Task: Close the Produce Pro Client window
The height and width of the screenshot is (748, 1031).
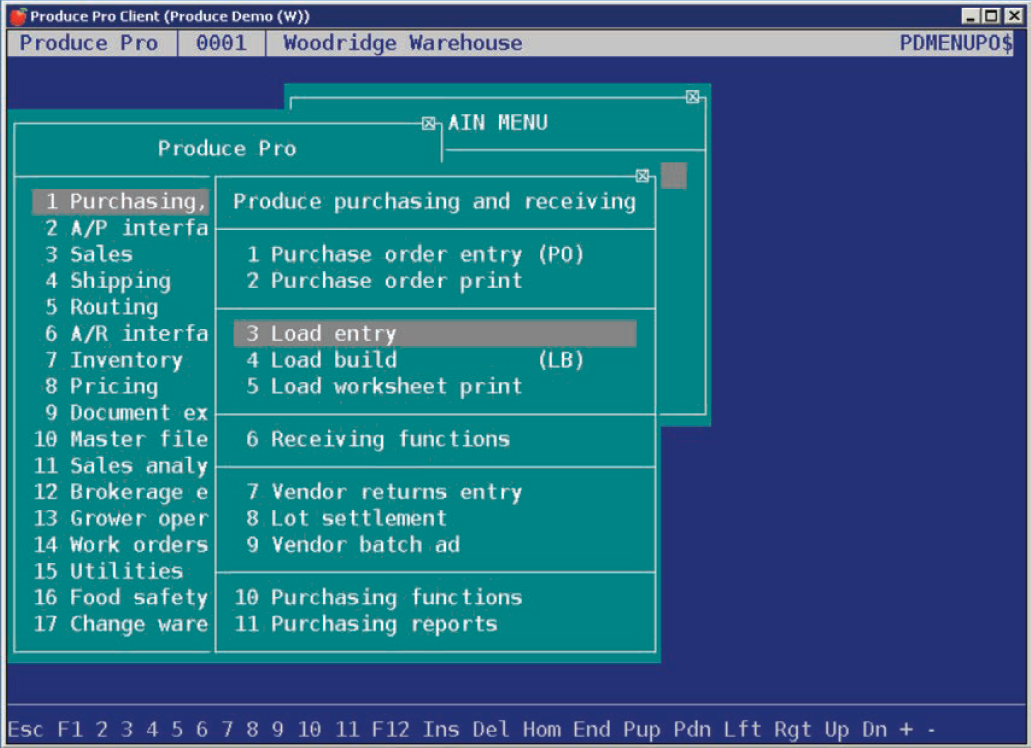Action: tap(1014, 16)
